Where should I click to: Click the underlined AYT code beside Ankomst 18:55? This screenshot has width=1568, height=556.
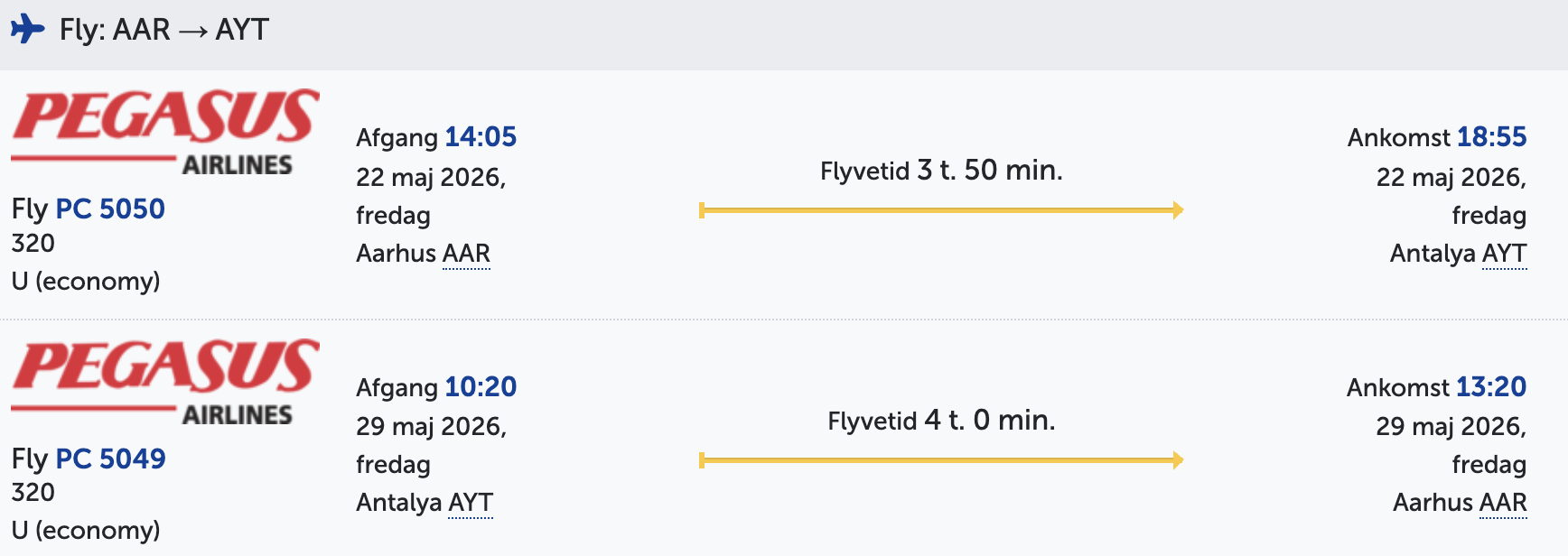[1504, 254]
